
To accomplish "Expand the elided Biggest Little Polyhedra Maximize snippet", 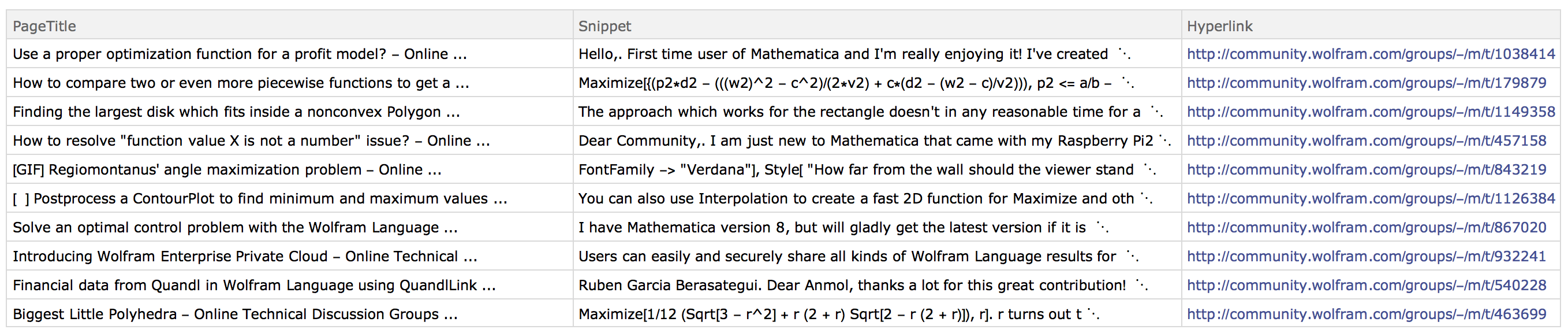I will pos(1093,314).
